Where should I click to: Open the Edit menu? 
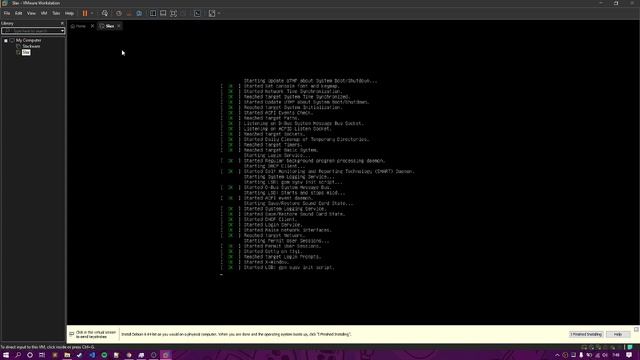click(x=19, y=13)
